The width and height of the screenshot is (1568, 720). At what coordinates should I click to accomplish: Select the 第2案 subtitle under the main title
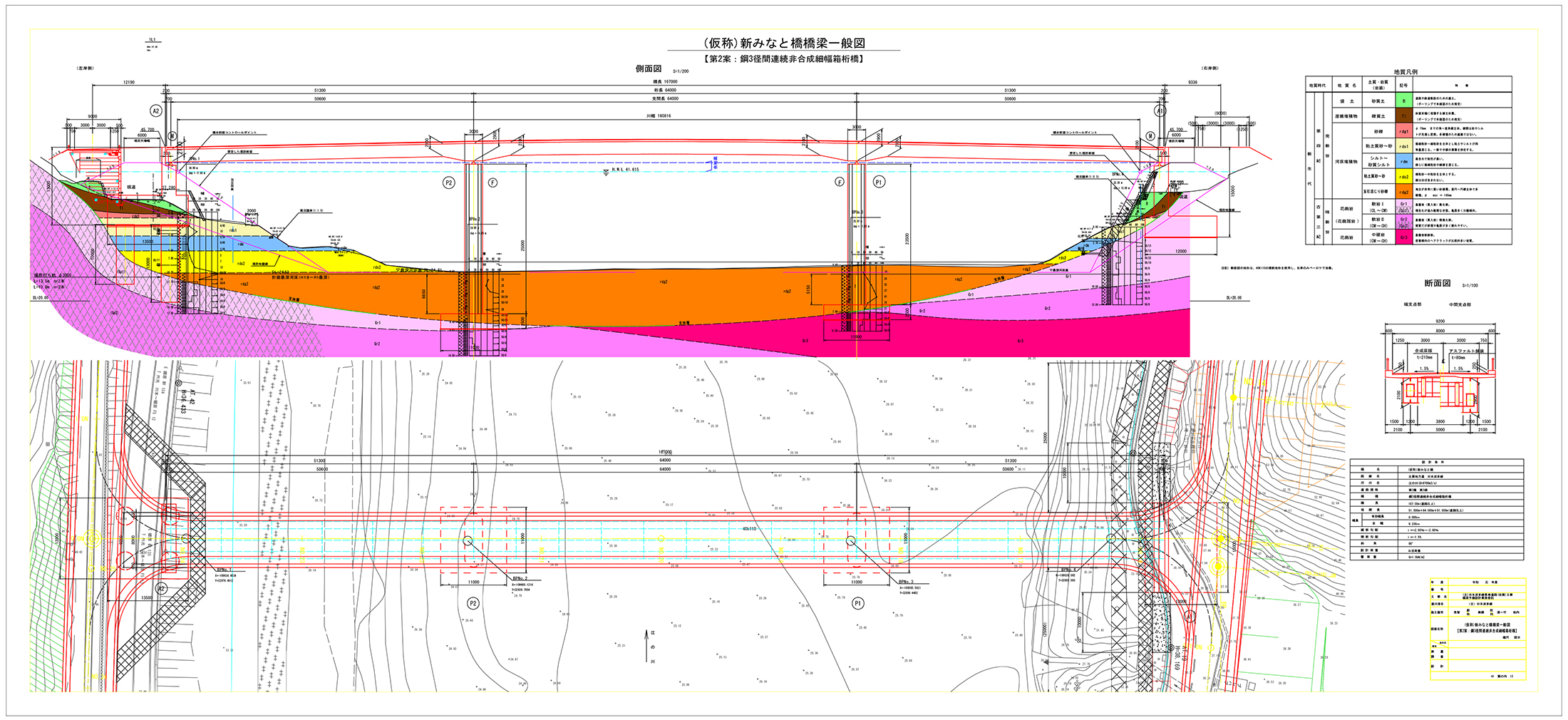(784, 59)
